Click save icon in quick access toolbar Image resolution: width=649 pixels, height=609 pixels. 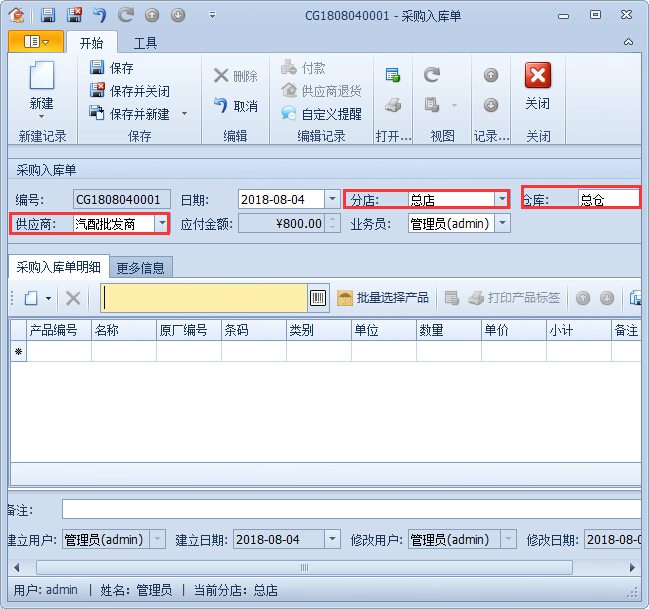click(48, 15)
